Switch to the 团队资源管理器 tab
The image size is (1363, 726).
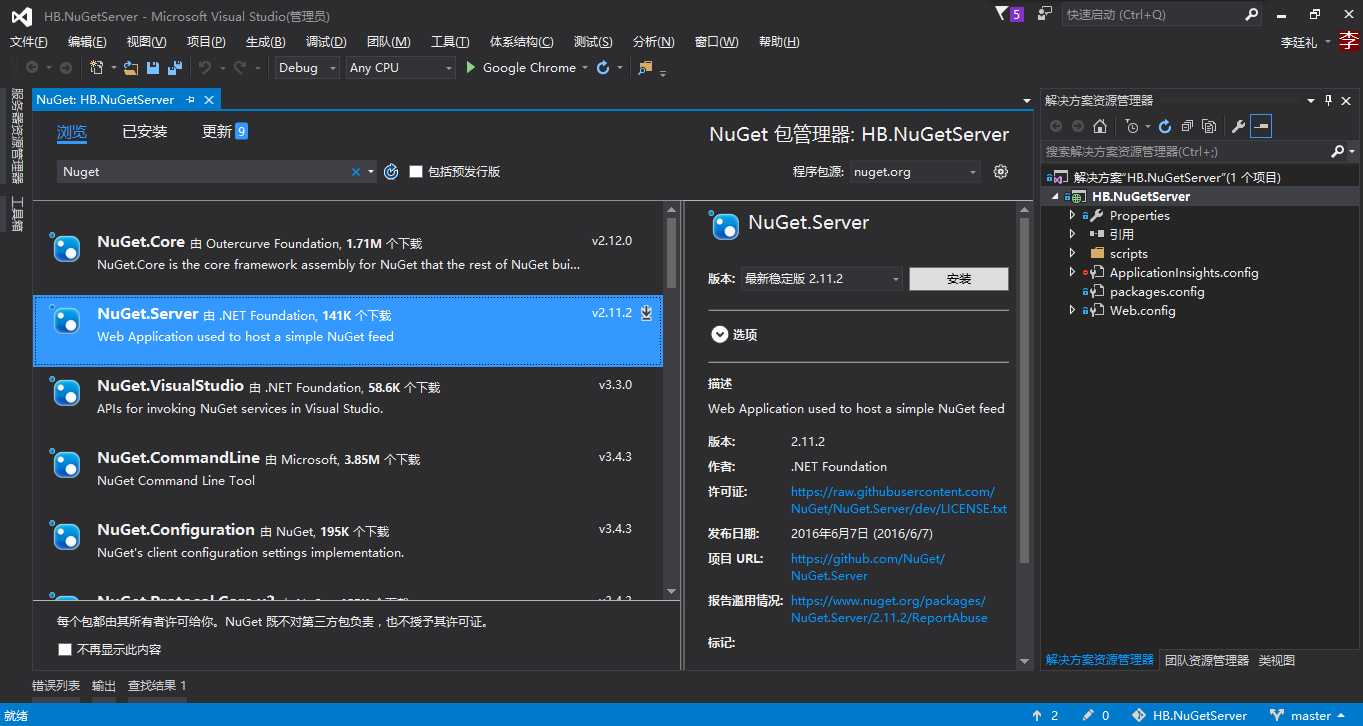[1207, 660]
